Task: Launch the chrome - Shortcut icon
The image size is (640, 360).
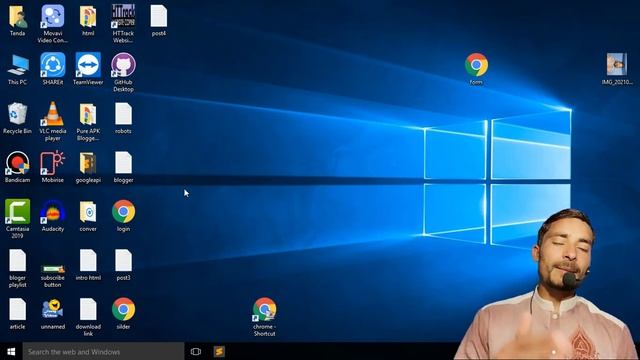Action: tap(264, 309)
